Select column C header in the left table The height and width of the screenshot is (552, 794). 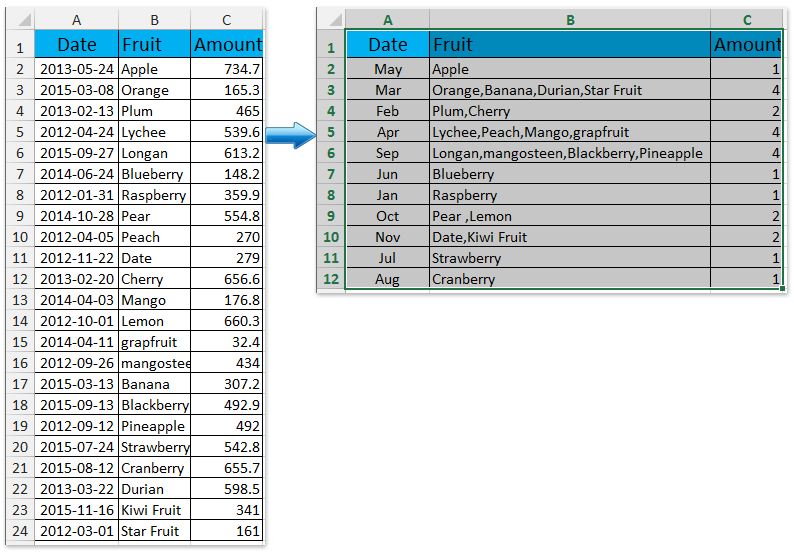pos(227,19)
